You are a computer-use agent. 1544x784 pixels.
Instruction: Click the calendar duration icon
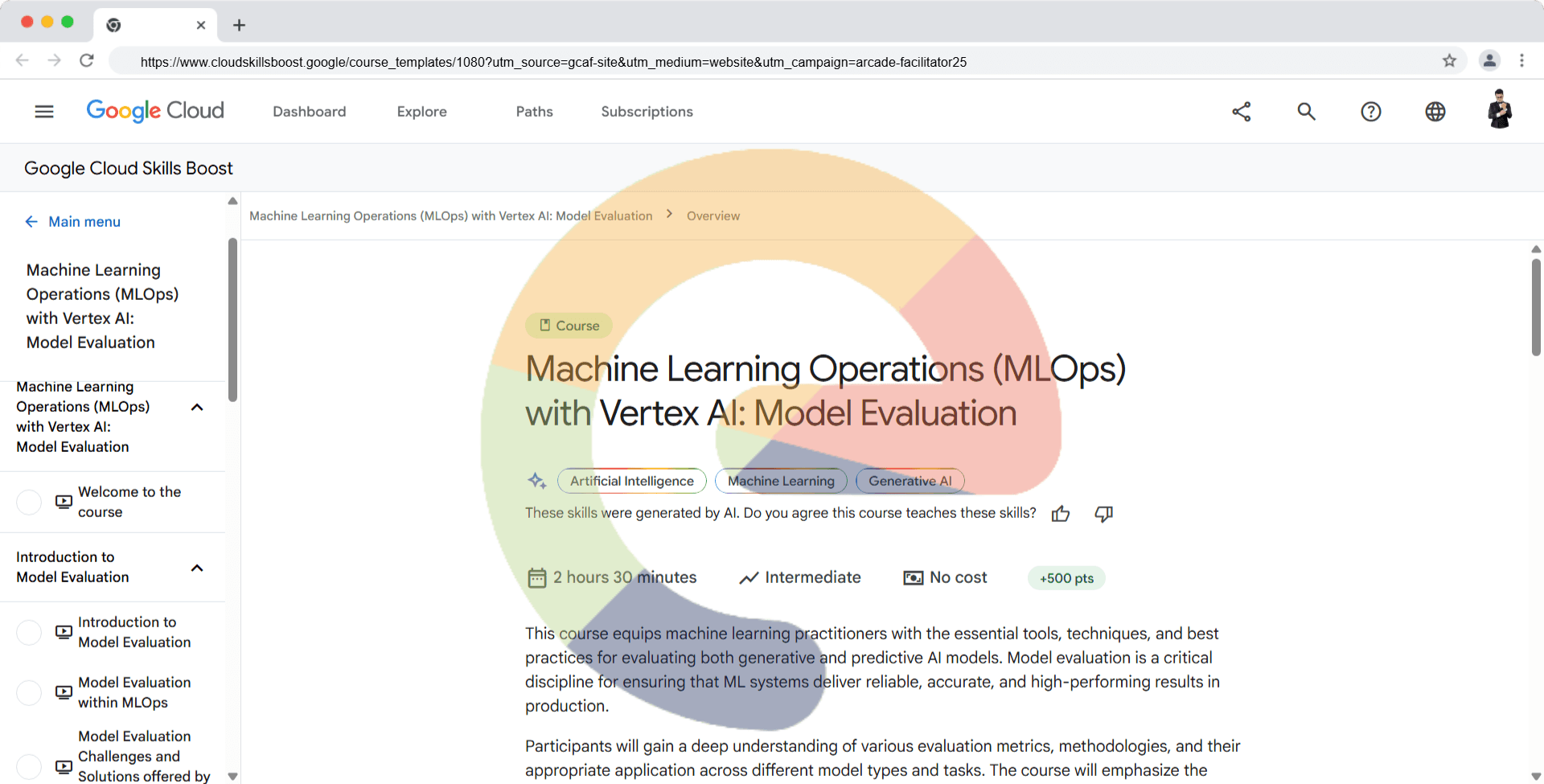(536, 578)
